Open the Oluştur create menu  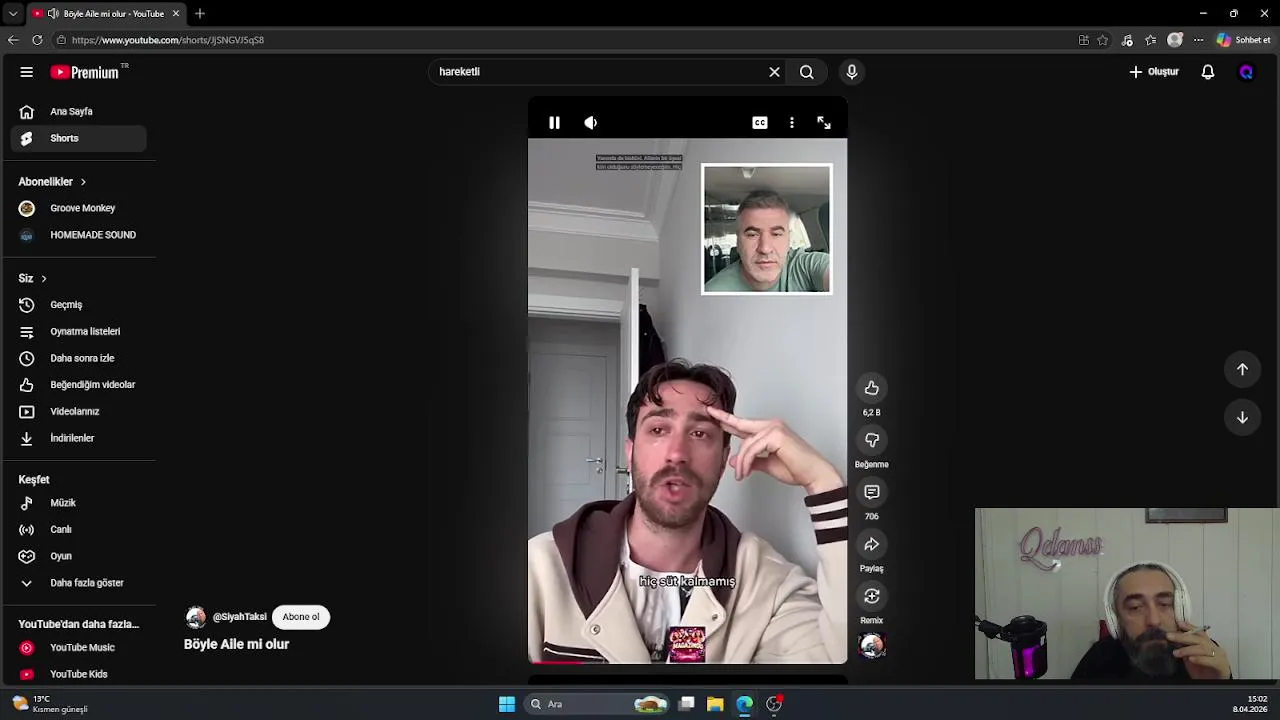1154,72
